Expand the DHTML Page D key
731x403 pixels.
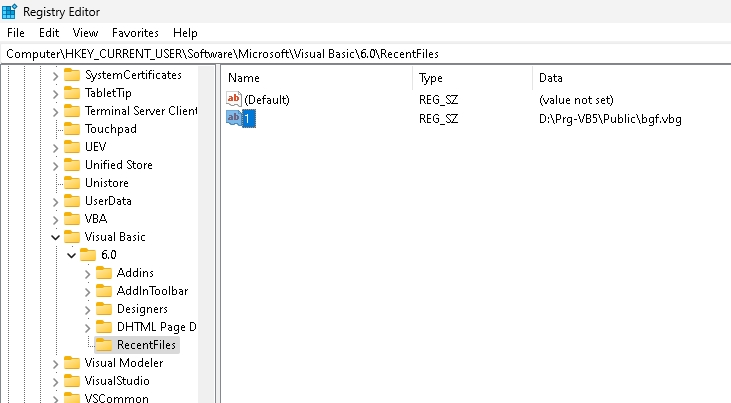[x=87, y=328]
